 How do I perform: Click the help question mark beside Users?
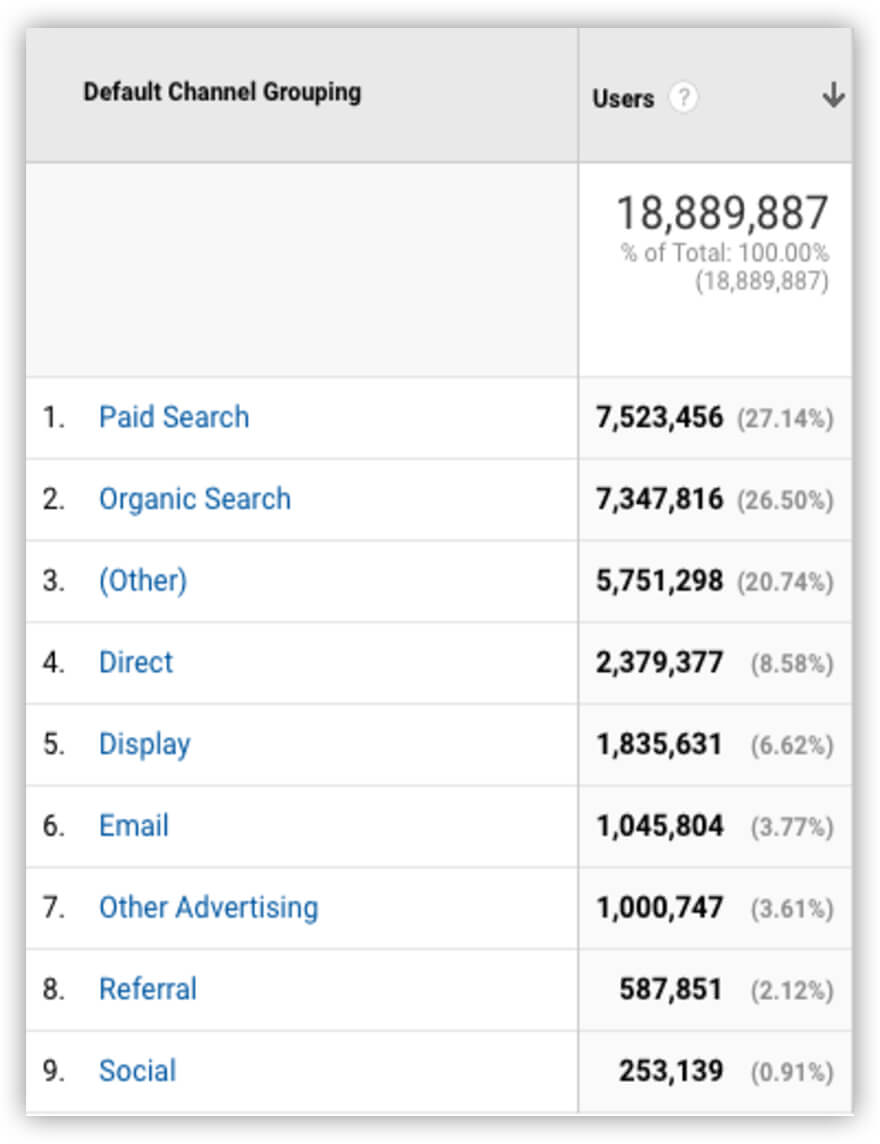pyautogui.click(x=683, y=98)
